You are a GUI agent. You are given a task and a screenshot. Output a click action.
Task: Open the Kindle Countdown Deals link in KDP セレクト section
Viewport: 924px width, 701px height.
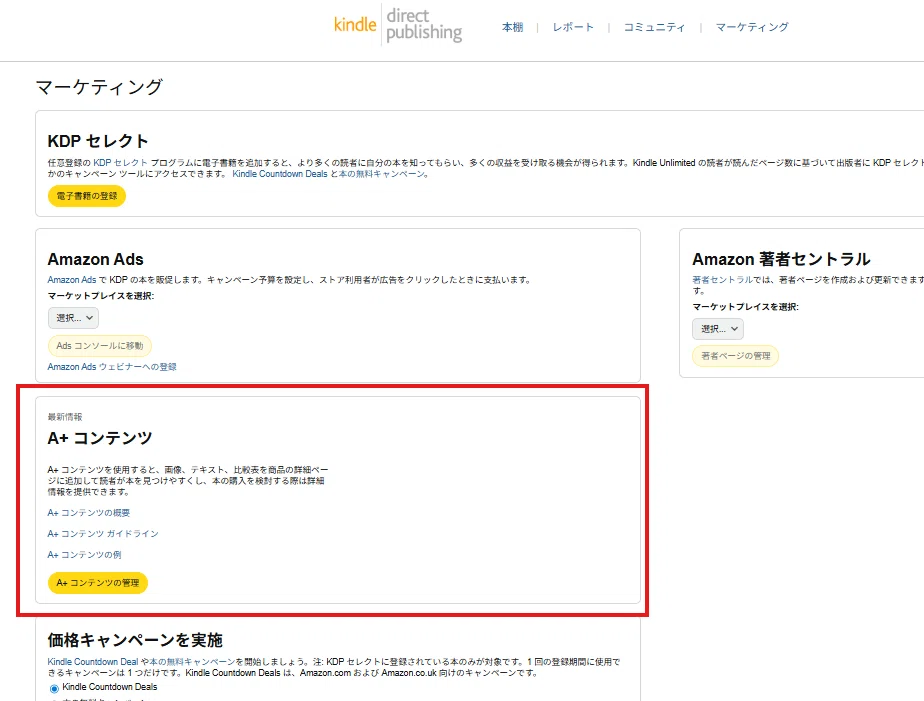point(280,174)
